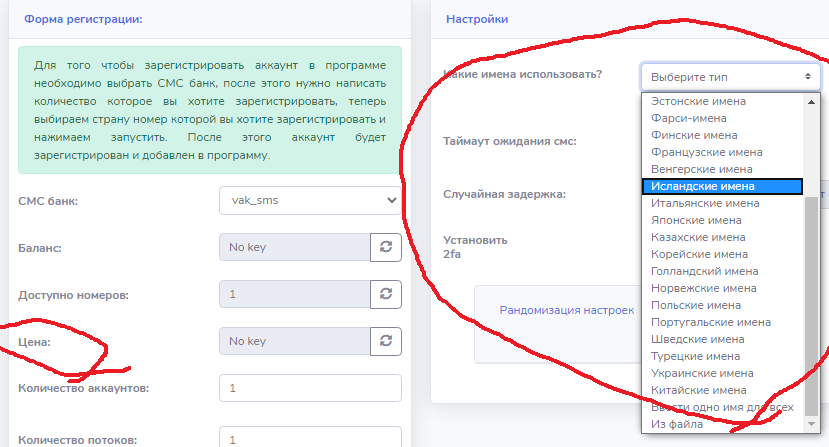Select Эстонские имена from the list
Screen dimensions: 829x447
click(722, 101)
